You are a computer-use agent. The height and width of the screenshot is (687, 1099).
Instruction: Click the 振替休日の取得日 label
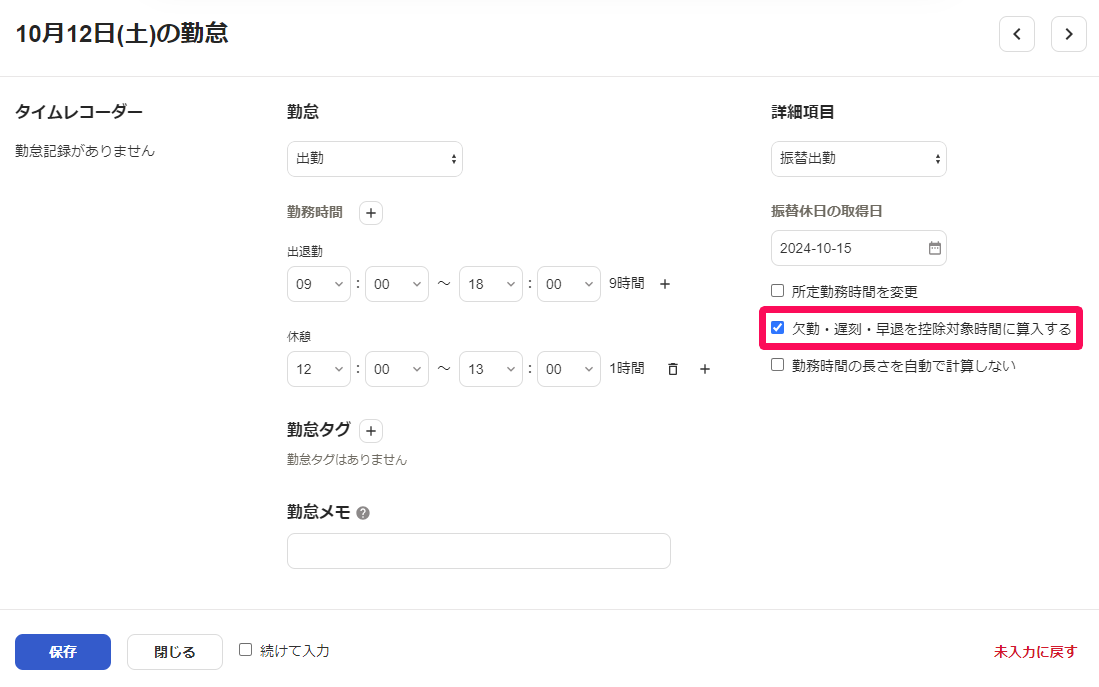tap(826, 211)
